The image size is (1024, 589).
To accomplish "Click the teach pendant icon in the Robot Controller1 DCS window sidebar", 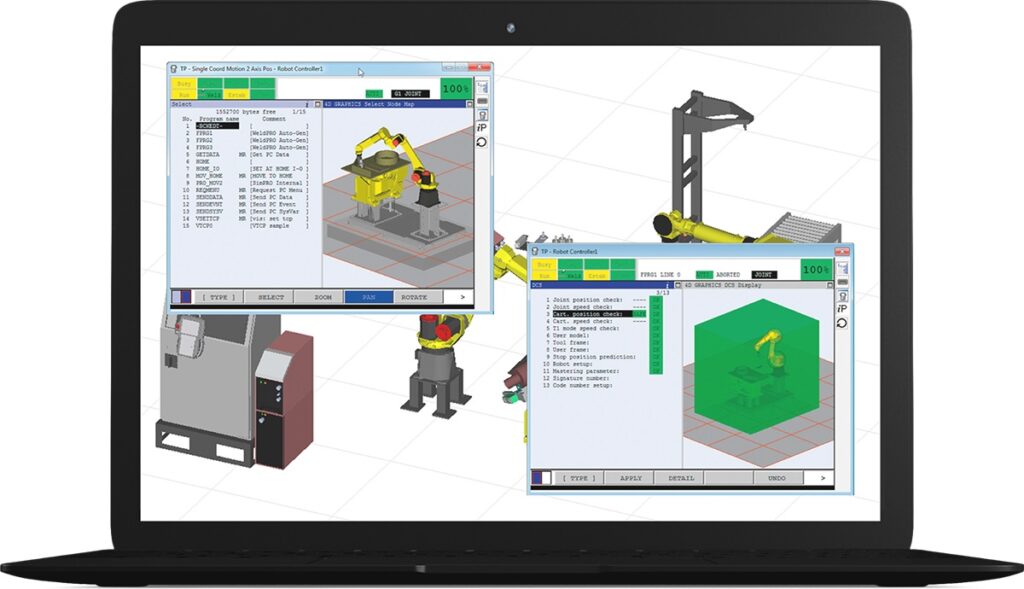I will (842, 295).
